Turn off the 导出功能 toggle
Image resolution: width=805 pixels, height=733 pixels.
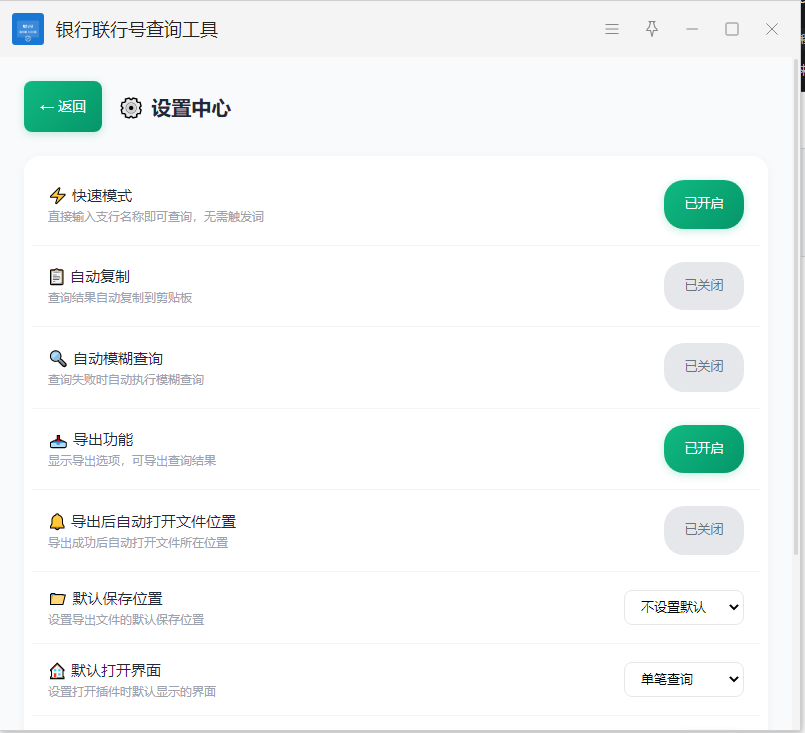click(x=703, y=449)
